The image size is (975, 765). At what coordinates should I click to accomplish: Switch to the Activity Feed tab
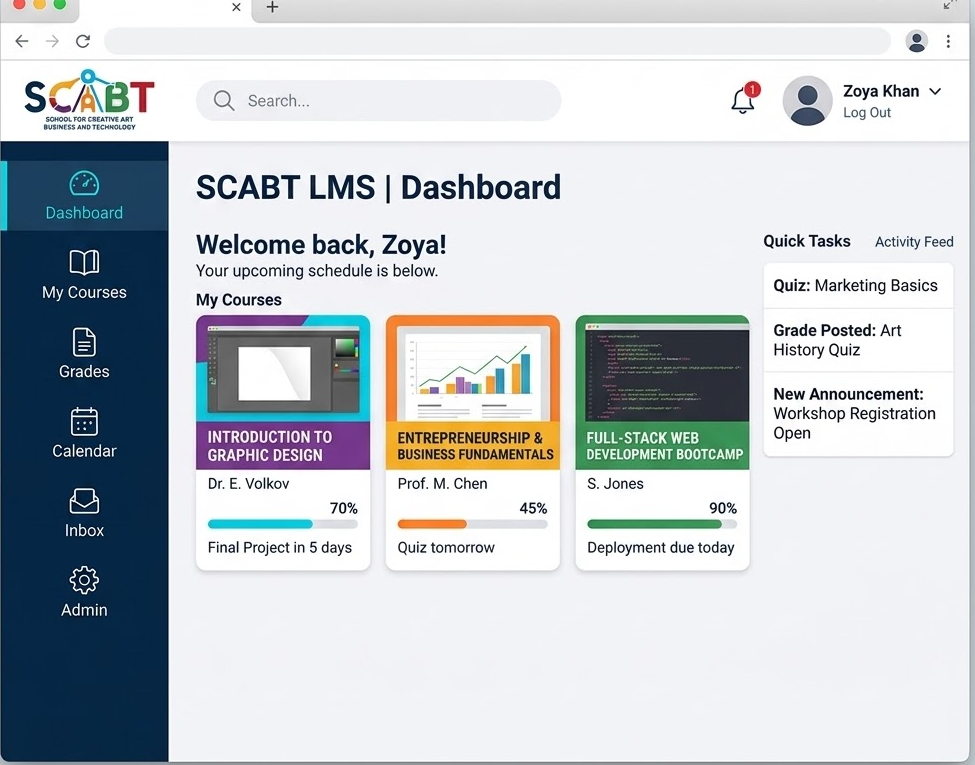(x=914, y=241)
